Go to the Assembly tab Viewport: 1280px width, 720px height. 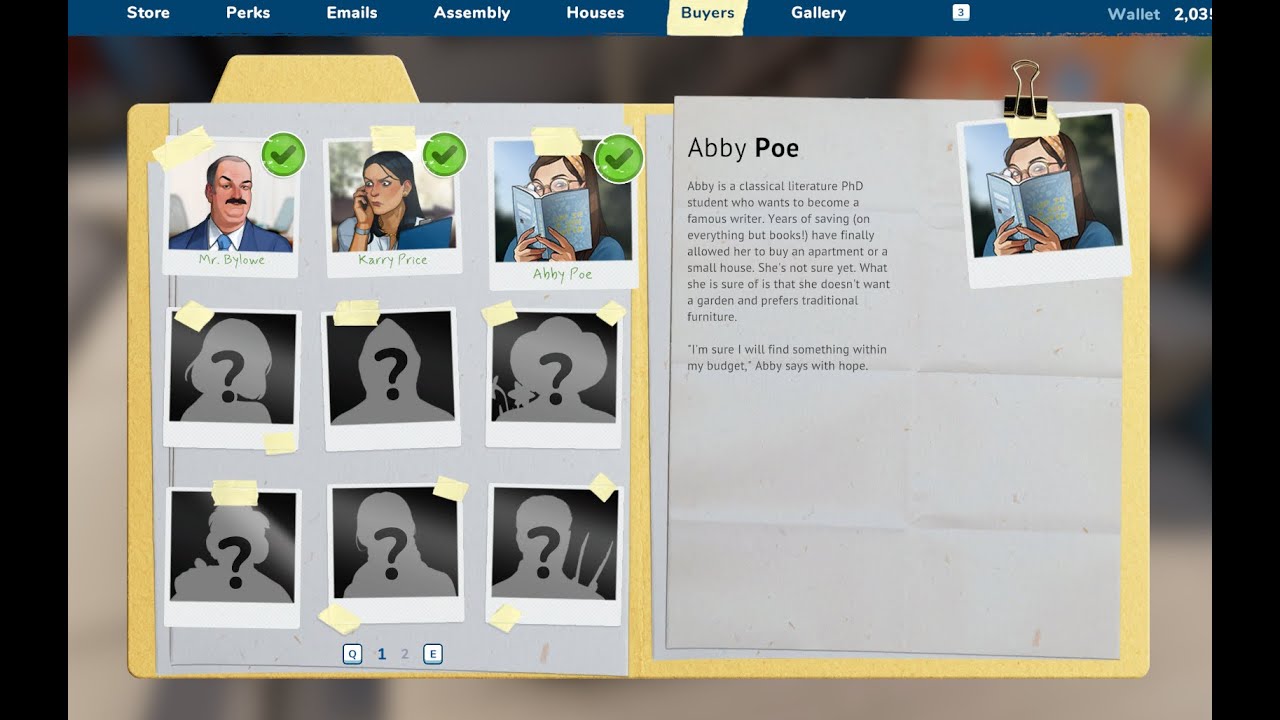pyautogui.click(x=472, y=13)
